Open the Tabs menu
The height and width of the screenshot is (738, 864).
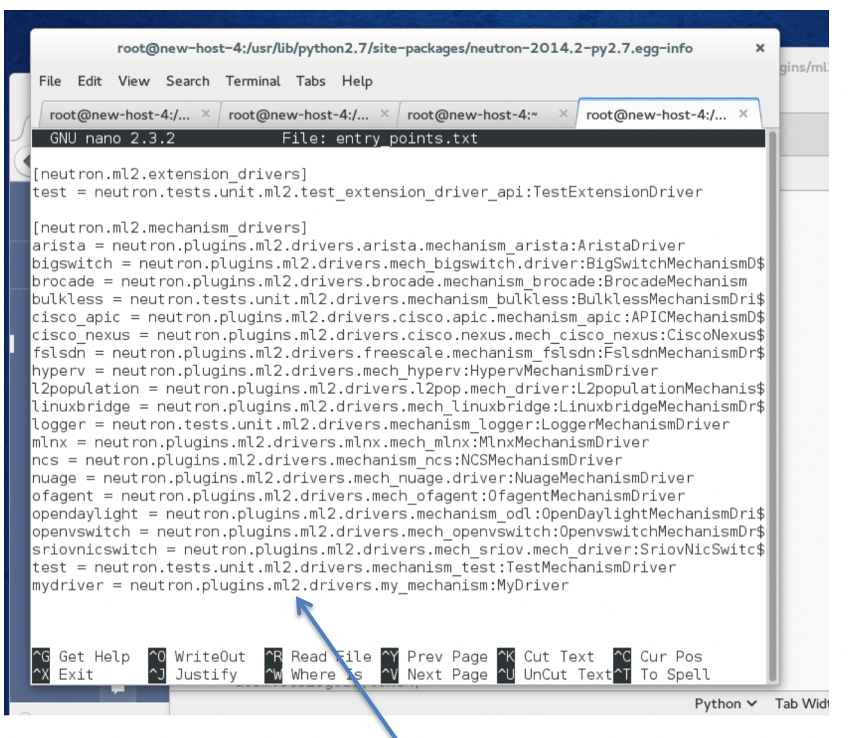pos(310,82)
